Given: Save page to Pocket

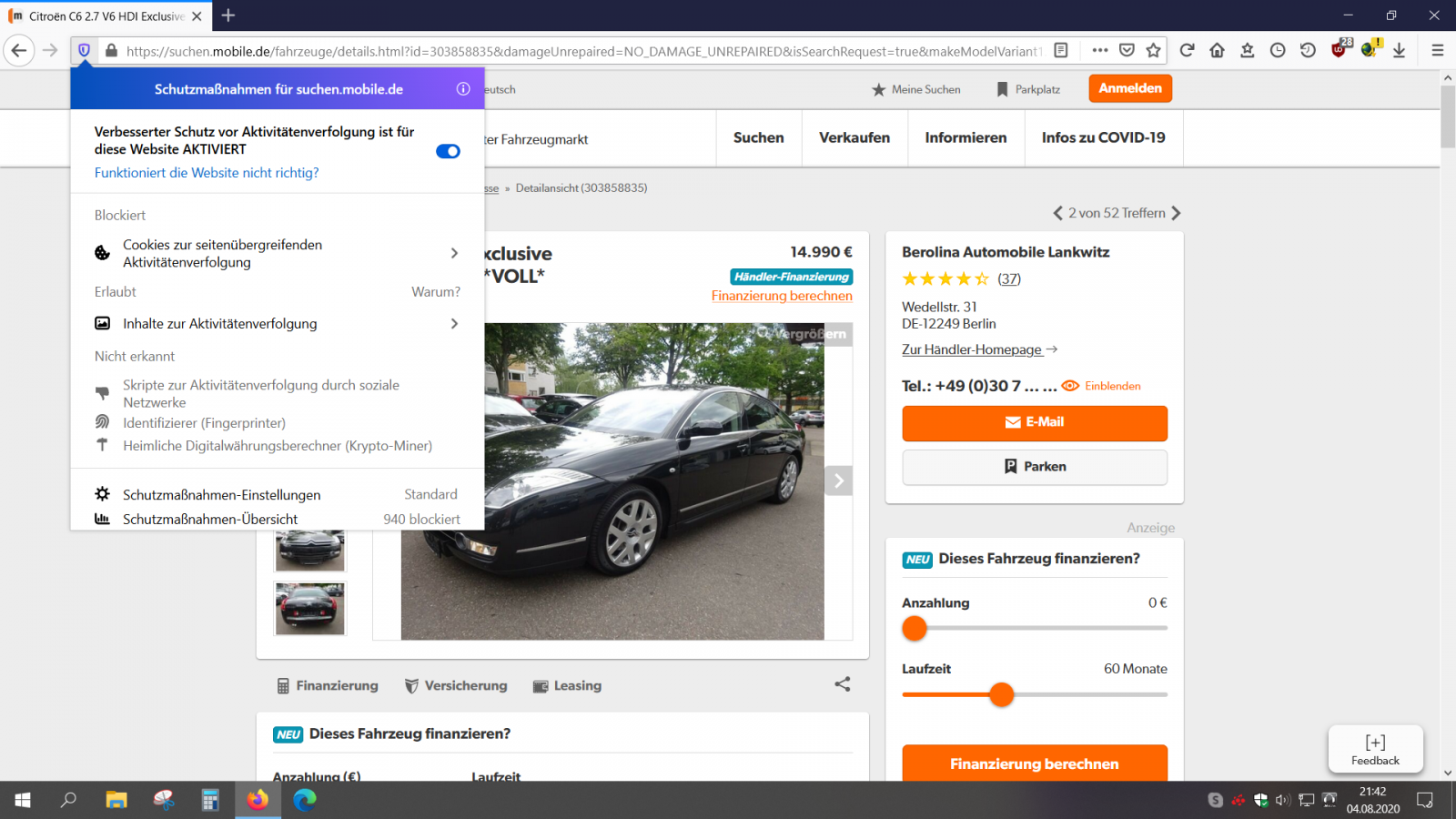Looking at the screenshot, I should (1127, 51).
